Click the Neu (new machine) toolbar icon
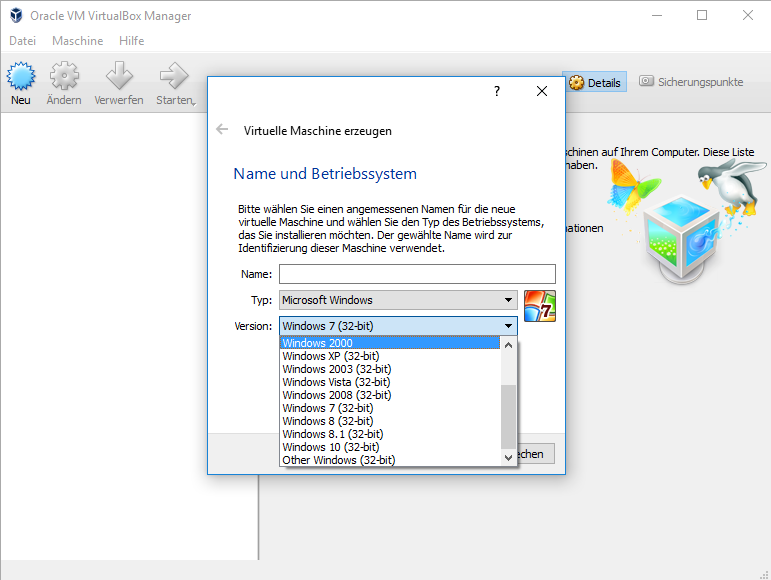 21,76
